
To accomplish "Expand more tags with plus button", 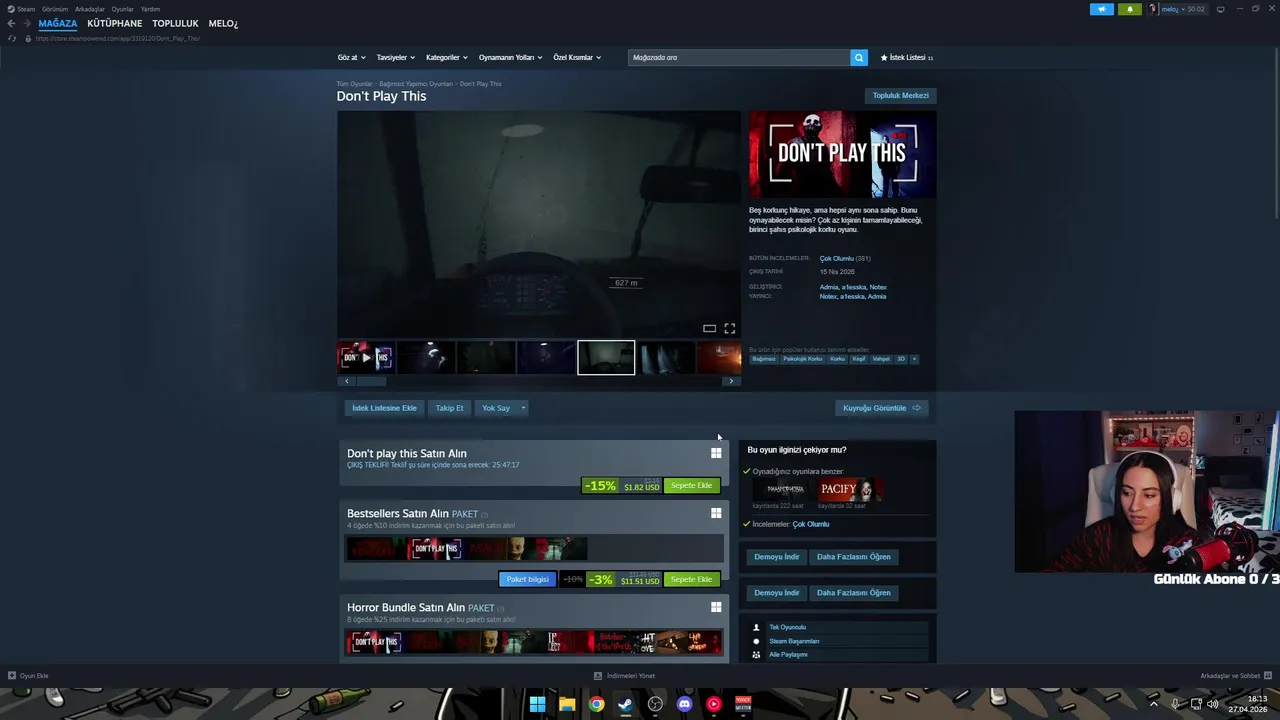I will point(913,359).
